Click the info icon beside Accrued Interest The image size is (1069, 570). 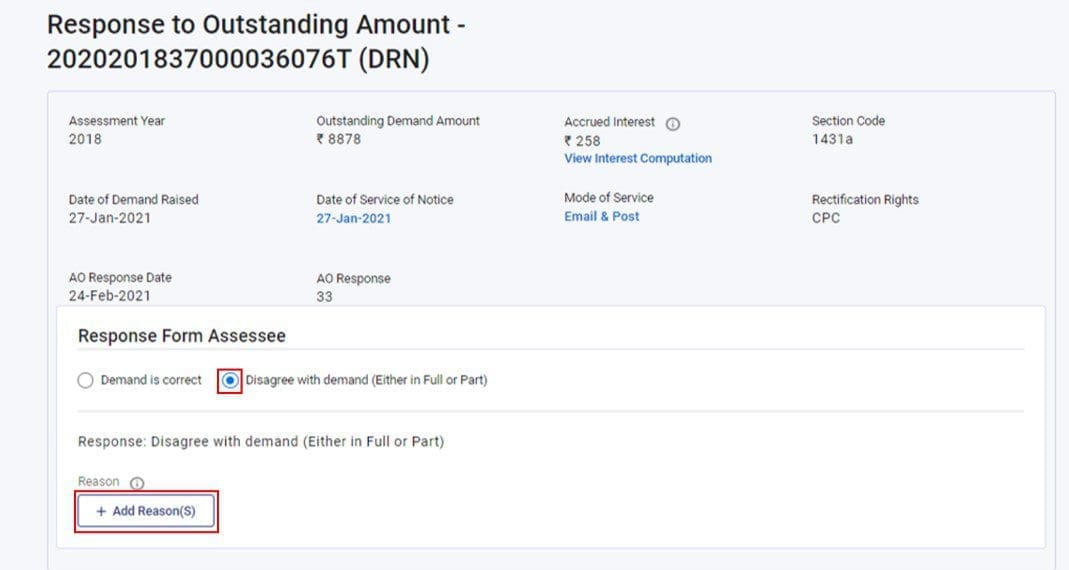[672, 124]
